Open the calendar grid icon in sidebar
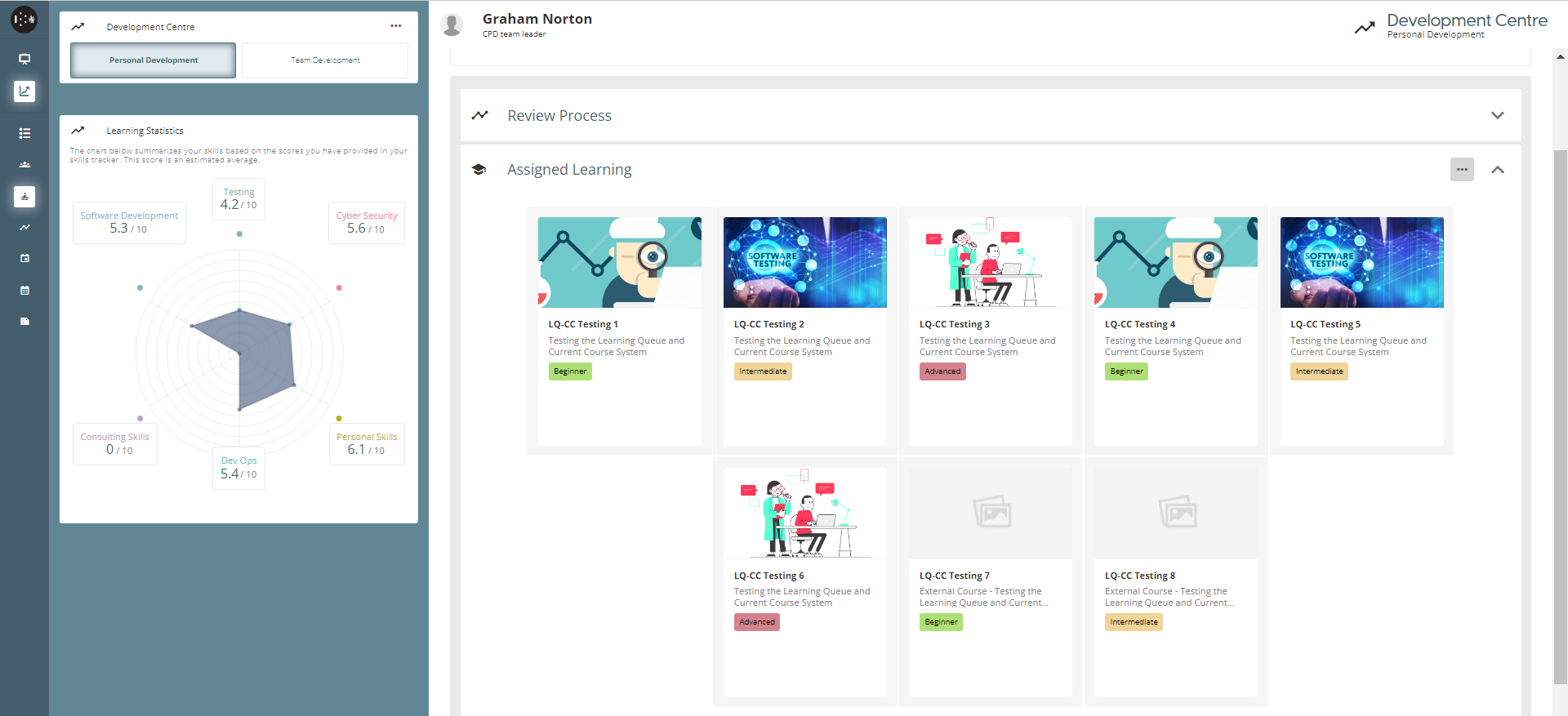Viewport: 1568px width, 716px height. click(x=24, y=290)
